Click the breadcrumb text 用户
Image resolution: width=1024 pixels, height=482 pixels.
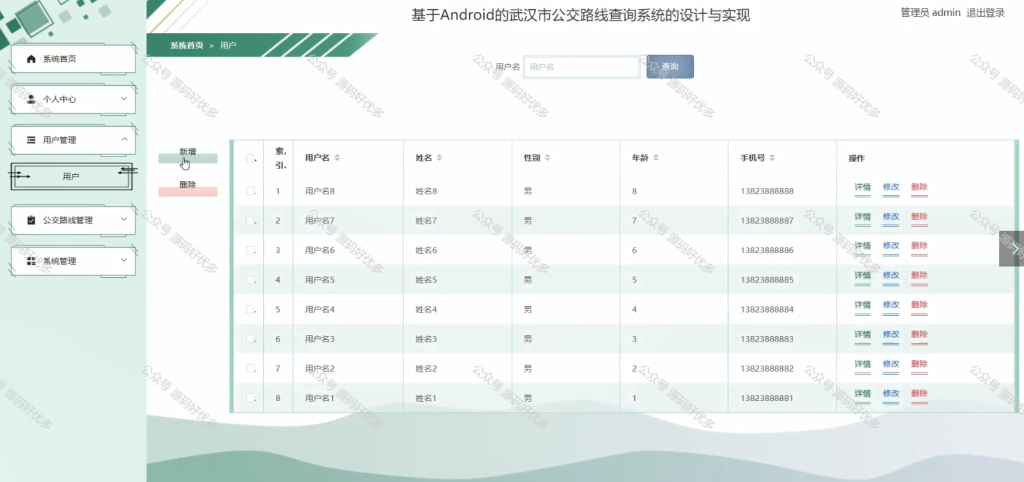point(228,46)
